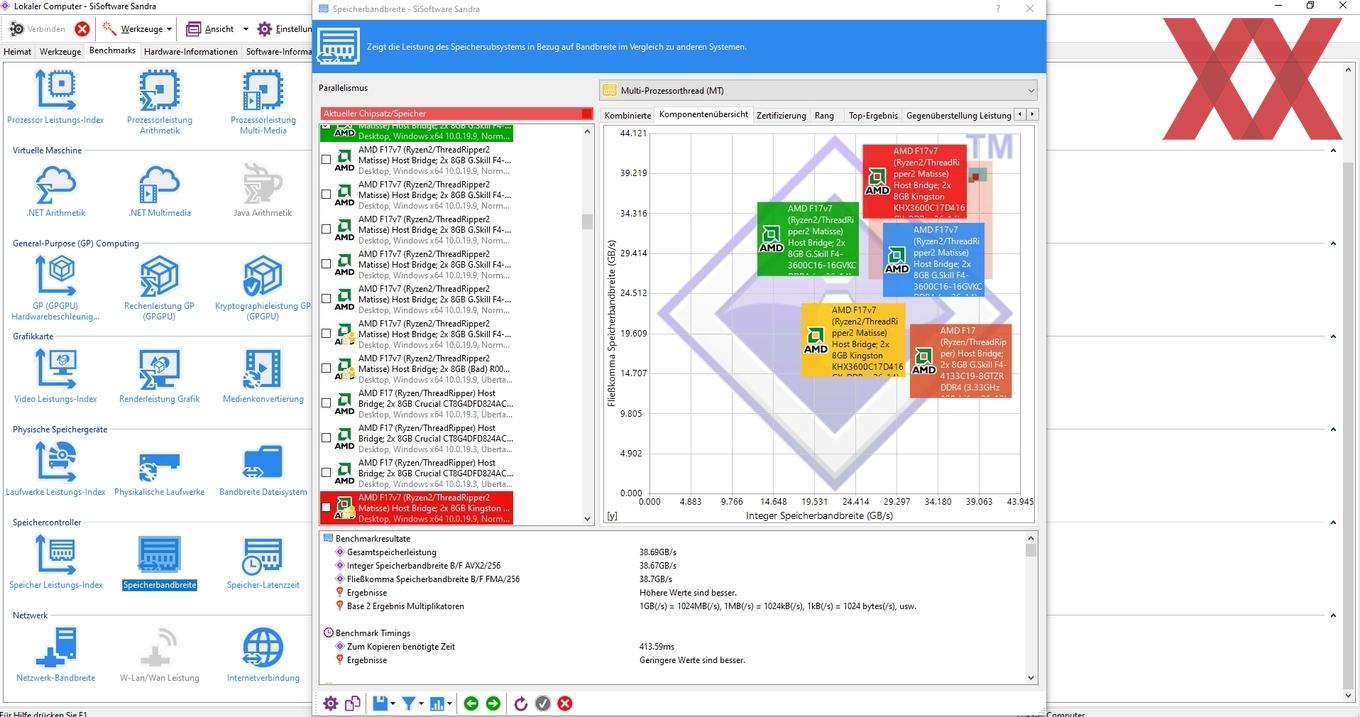Open the filter funnel dropdown
This screenshot has height=717, width=1360.
(422, 704)
